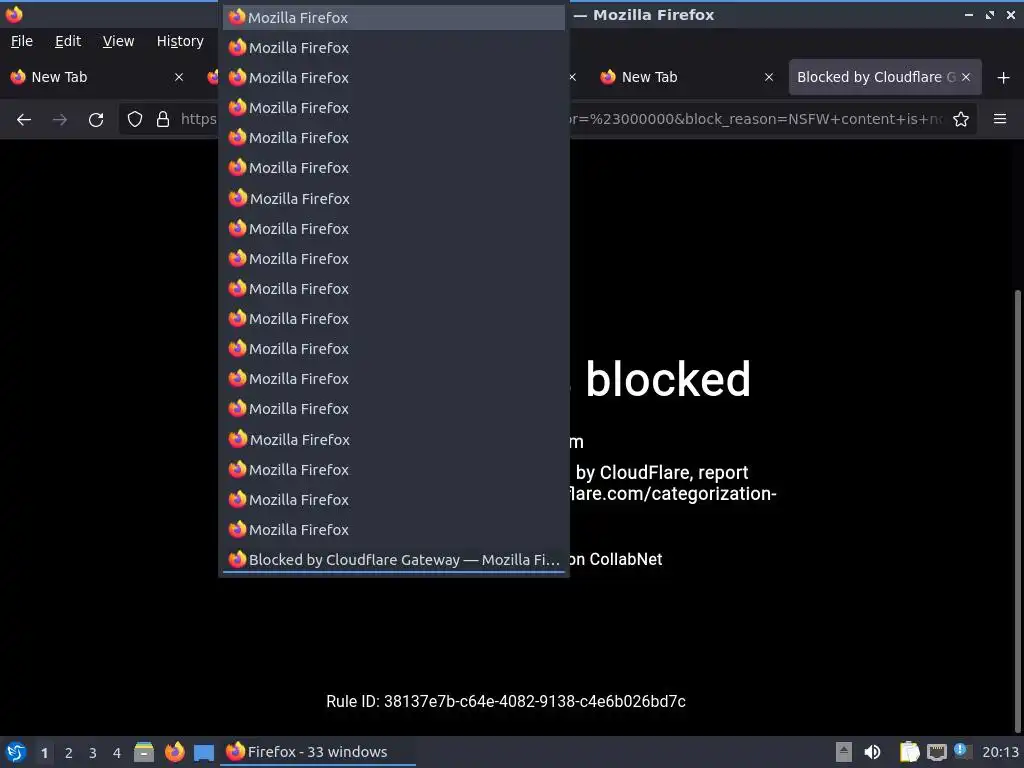Open the LXQt start menu
Viewport: 1024px width, 768px height.
[16, 752]
